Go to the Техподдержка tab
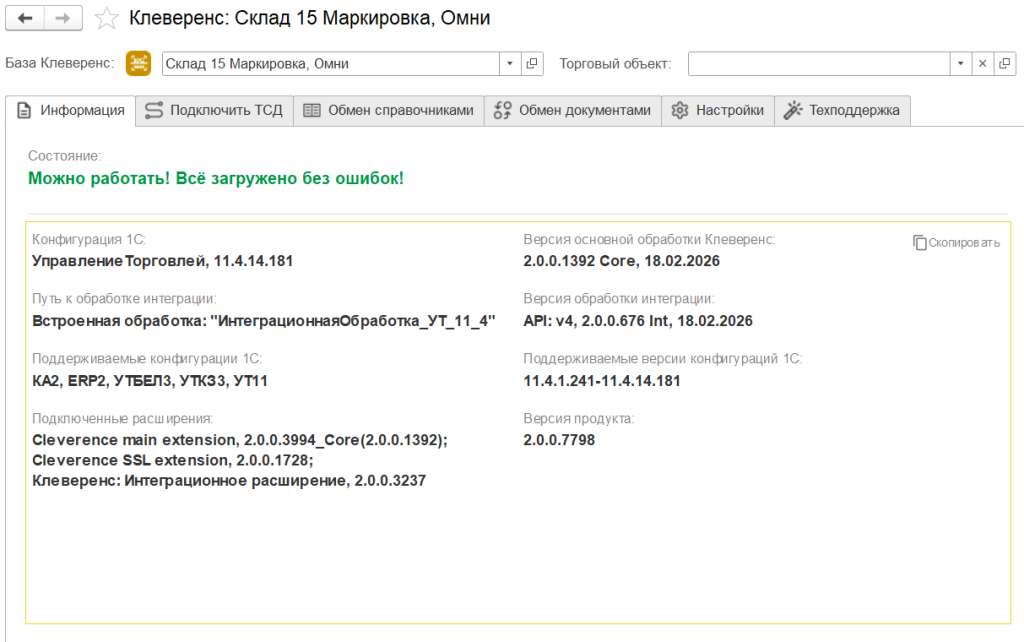Screen dimensions: 1024x642 [x=842, y=110]
